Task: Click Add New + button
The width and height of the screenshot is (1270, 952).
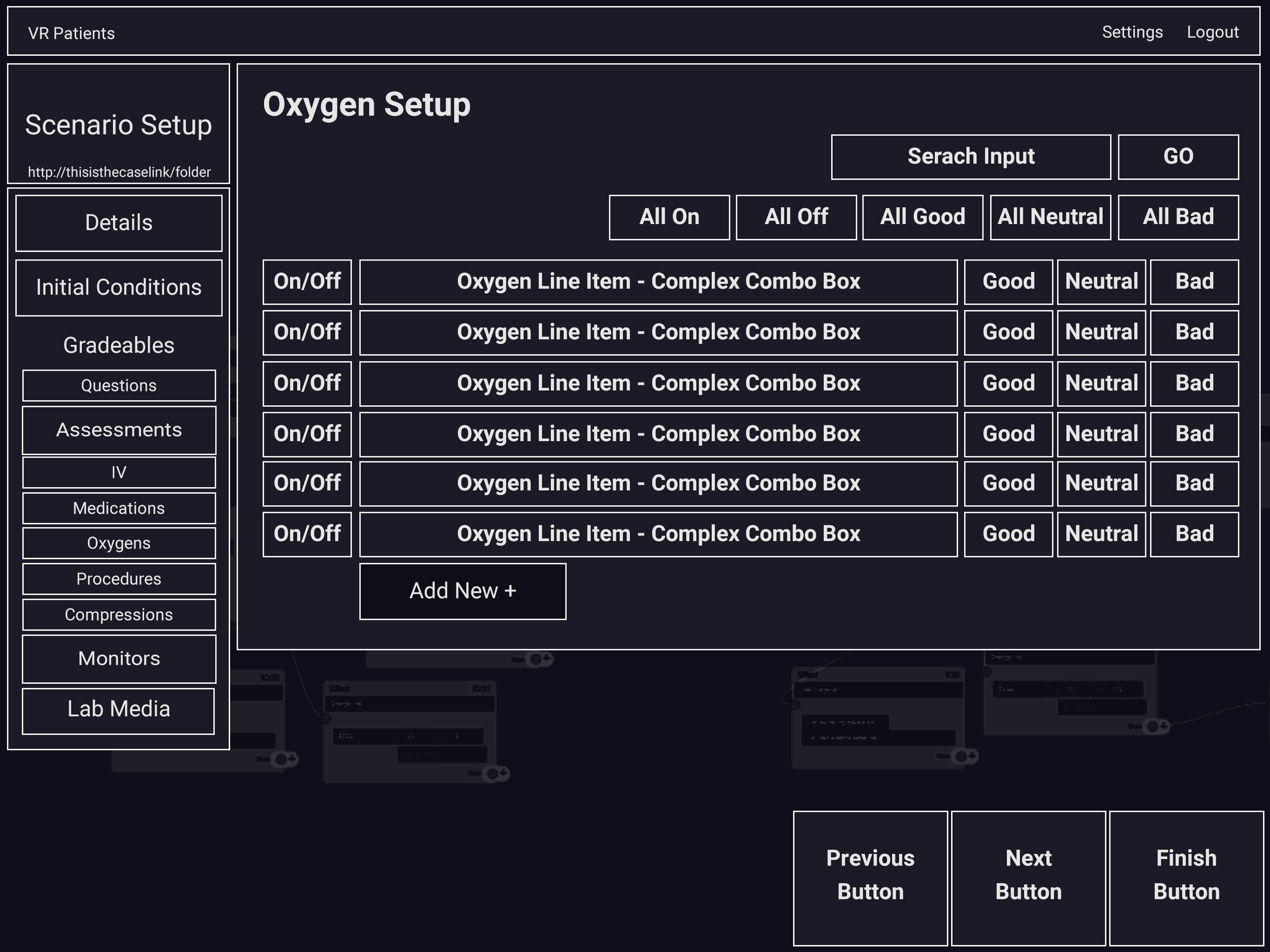Action: pyautogui.click(x=462, y=591)
